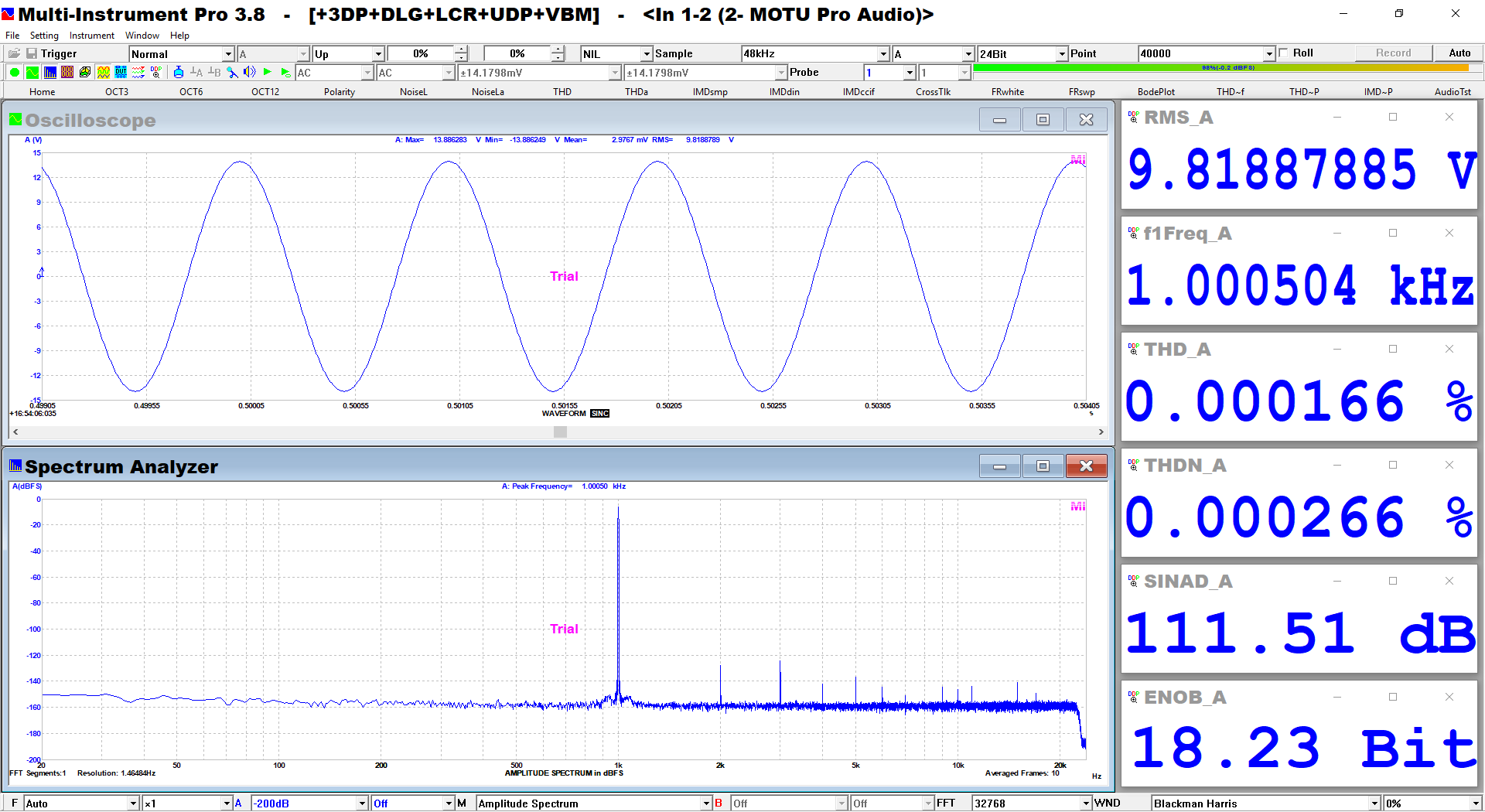Click the zero channel B icon

214,72
